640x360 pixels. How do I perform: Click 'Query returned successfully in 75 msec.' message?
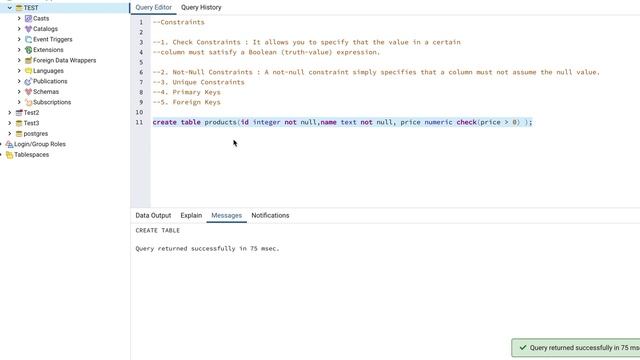click(207, 248)
